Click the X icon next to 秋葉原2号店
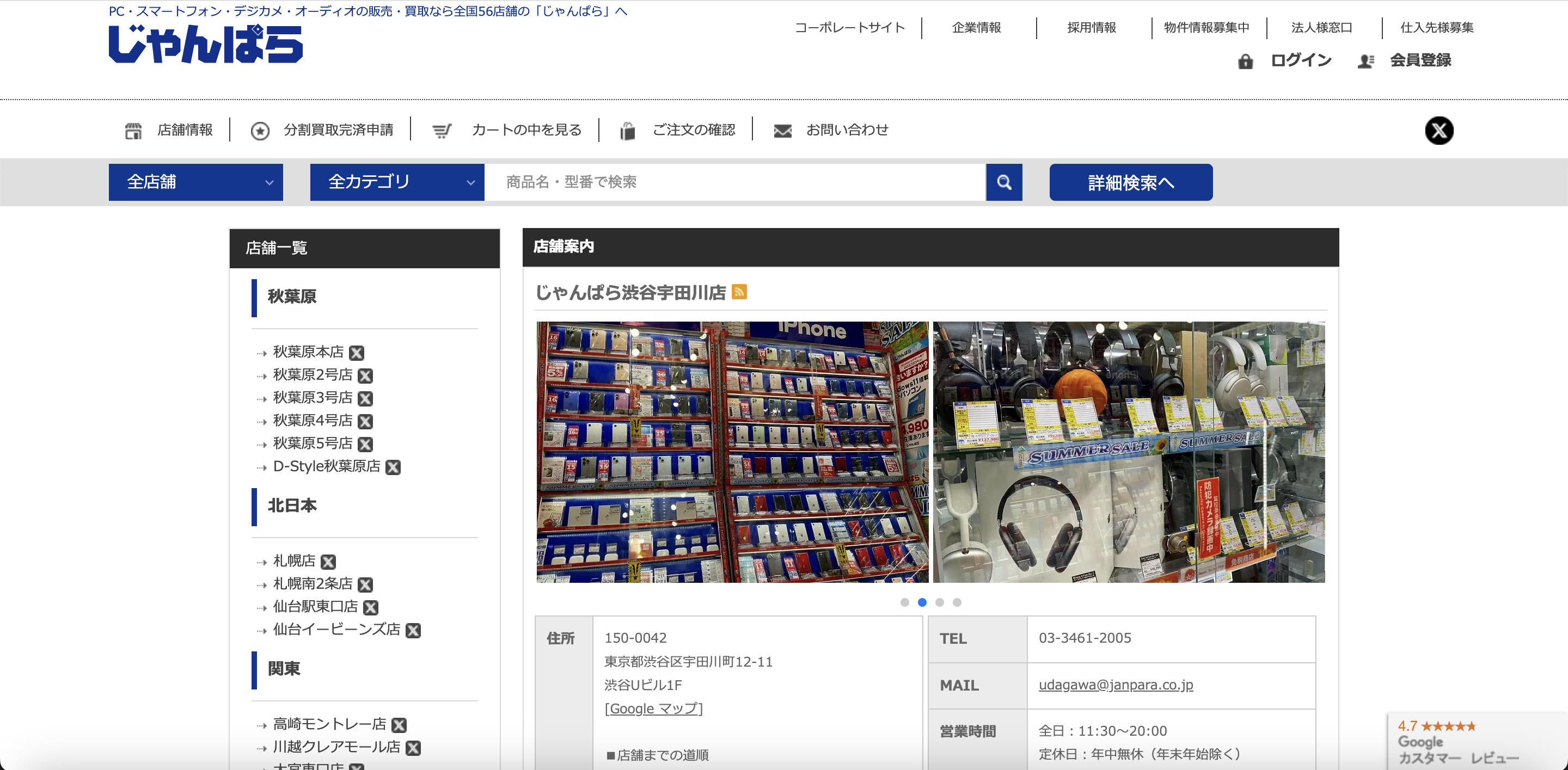 (365, 376)
